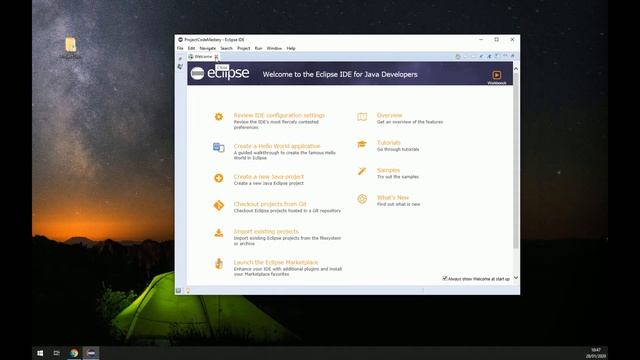Screen dimensions: 640x360
Task: Click the Welcome to the Eclipse IDE heading
Action: (340, 74)
